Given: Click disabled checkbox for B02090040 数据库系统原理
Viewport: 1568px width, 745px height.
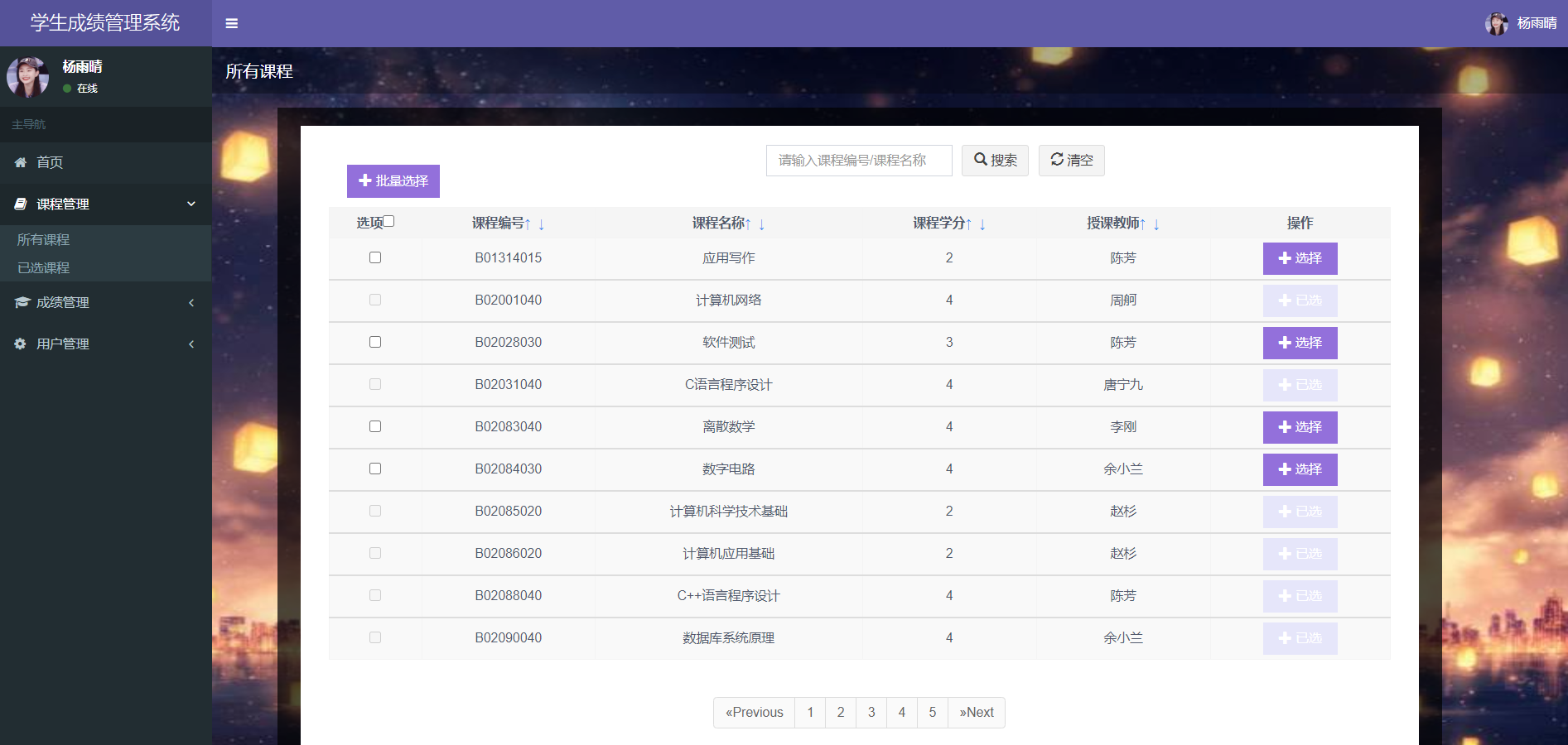Looking at the screenshot, I should point(375,637).
